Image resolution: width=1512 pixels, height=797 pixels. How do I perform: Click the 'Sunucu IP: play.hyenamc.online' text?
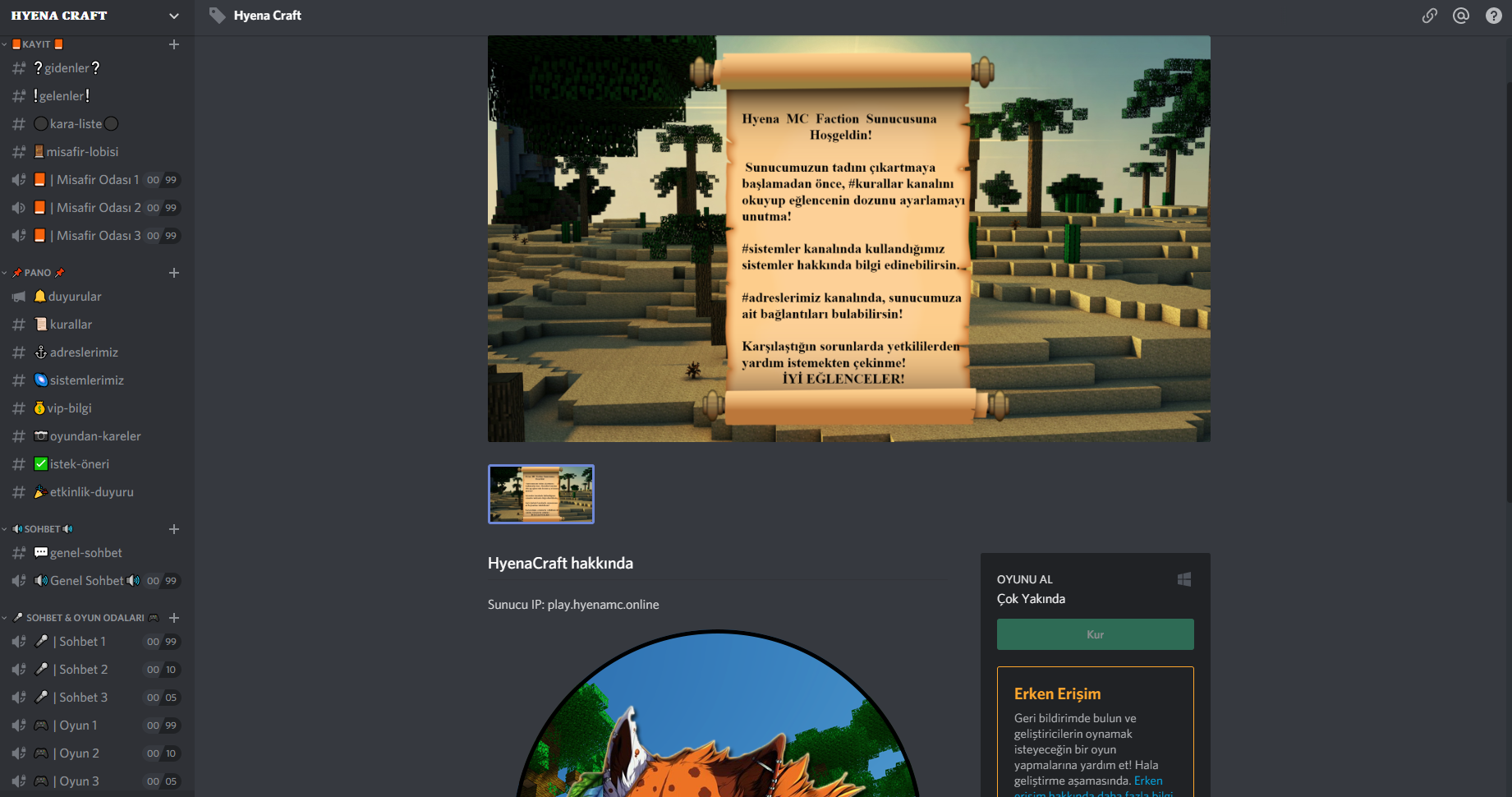pyautogui.click(x=573, y=605)
